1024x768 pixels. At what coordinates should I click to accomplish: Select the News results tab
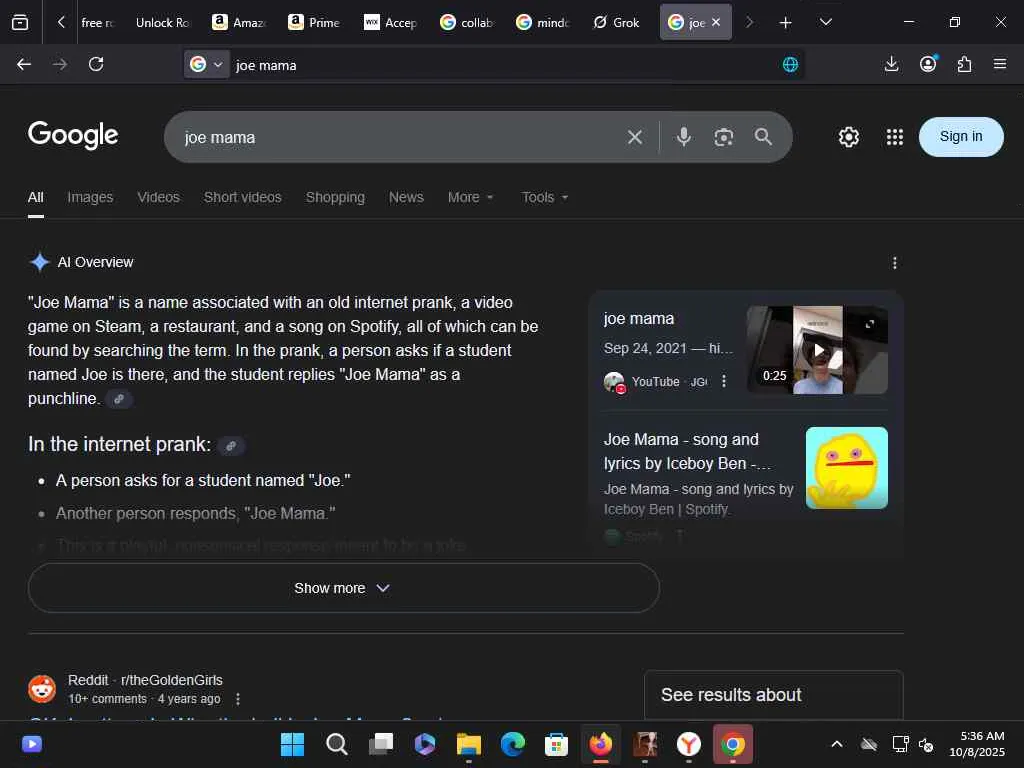(406, 197)
